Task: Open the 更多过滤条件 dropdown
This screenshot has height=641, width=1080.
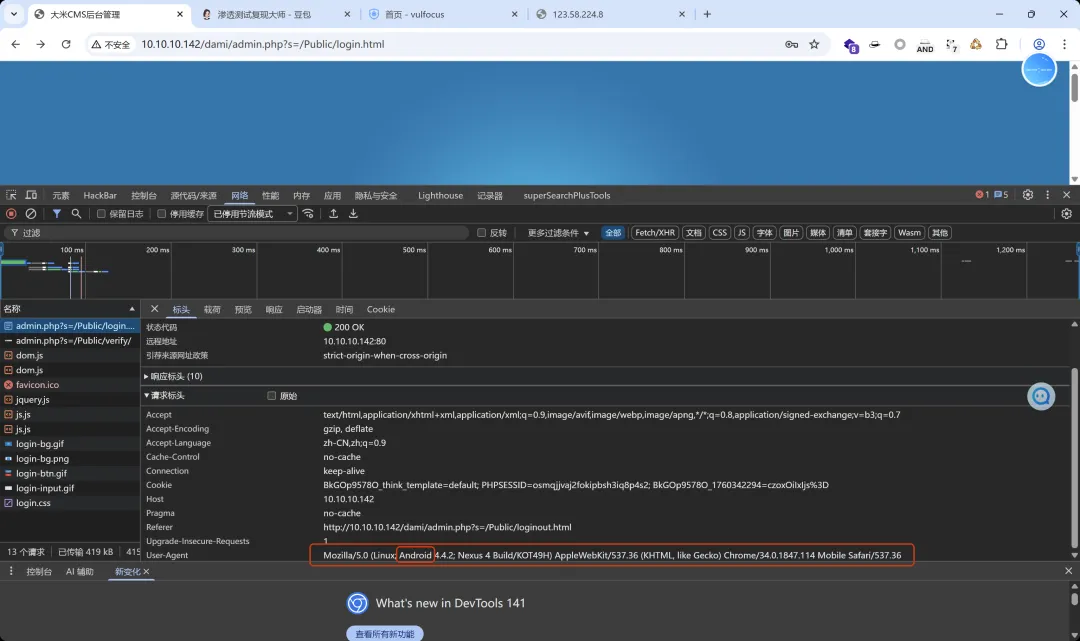Action: point(558,233)
